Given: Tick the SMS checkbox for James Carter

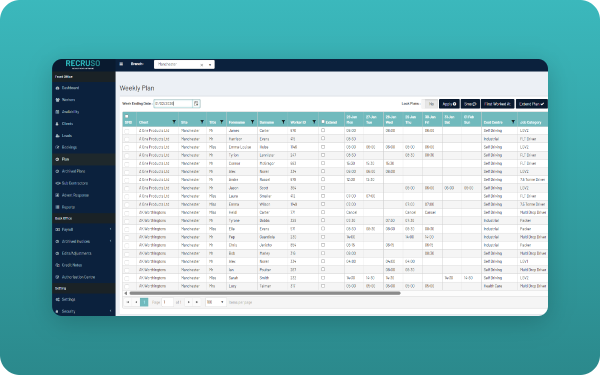Looking at the screenshot, I should [127, 131].
